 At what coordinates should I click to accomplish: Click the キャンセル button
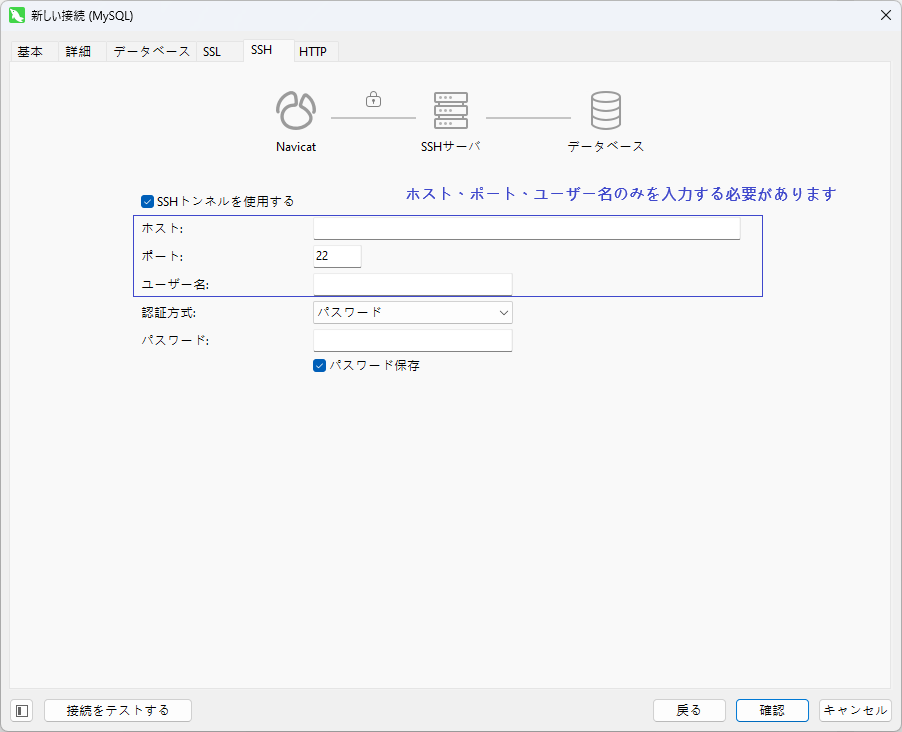click(855, 711)
